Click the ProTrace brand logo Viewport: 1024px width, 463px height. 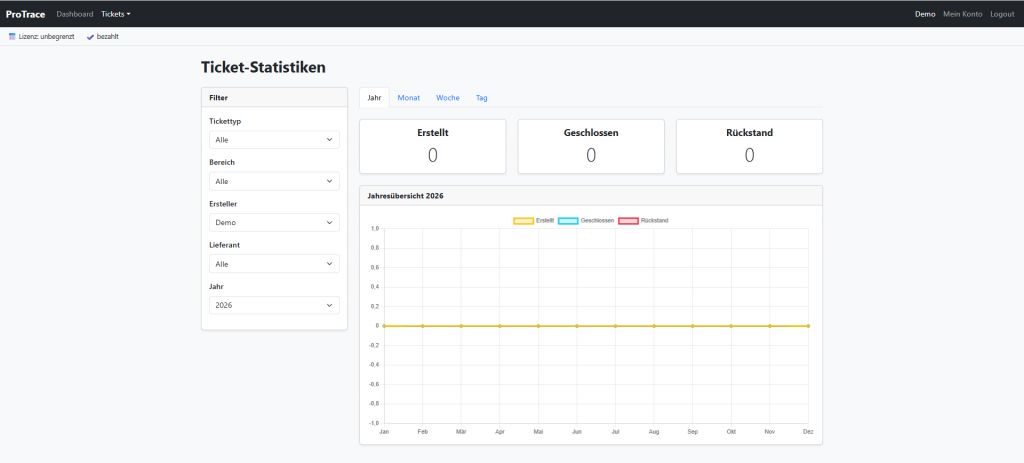[25, 14]
